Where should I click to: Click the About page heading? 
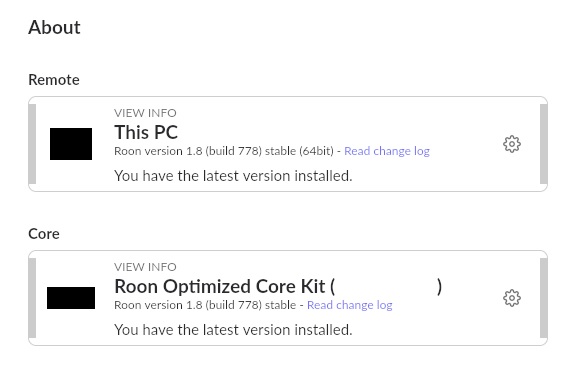pyautogui.click(x=54, y=27)
